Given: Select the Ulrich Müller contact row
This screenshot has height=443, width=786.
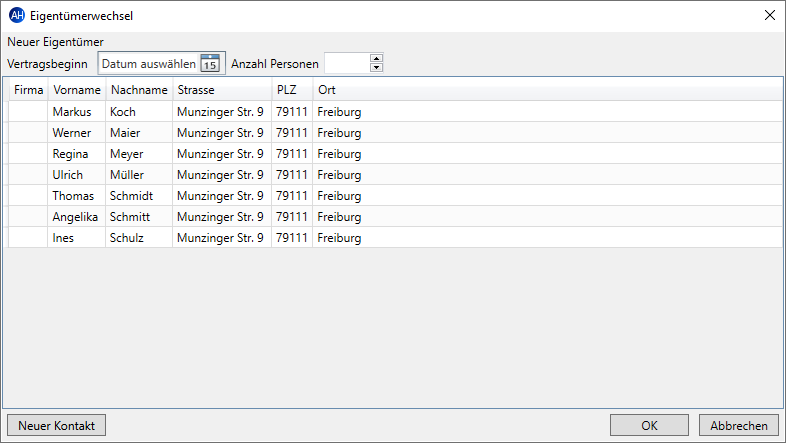Looking at the screenshot, I should coord(395,175).
